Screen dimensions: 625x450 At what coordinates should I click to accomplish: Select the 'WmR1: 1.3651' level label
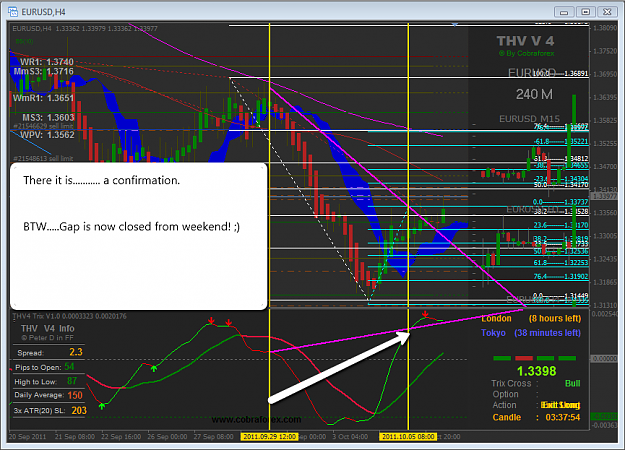pyautogui.click(x=43, y=98)
